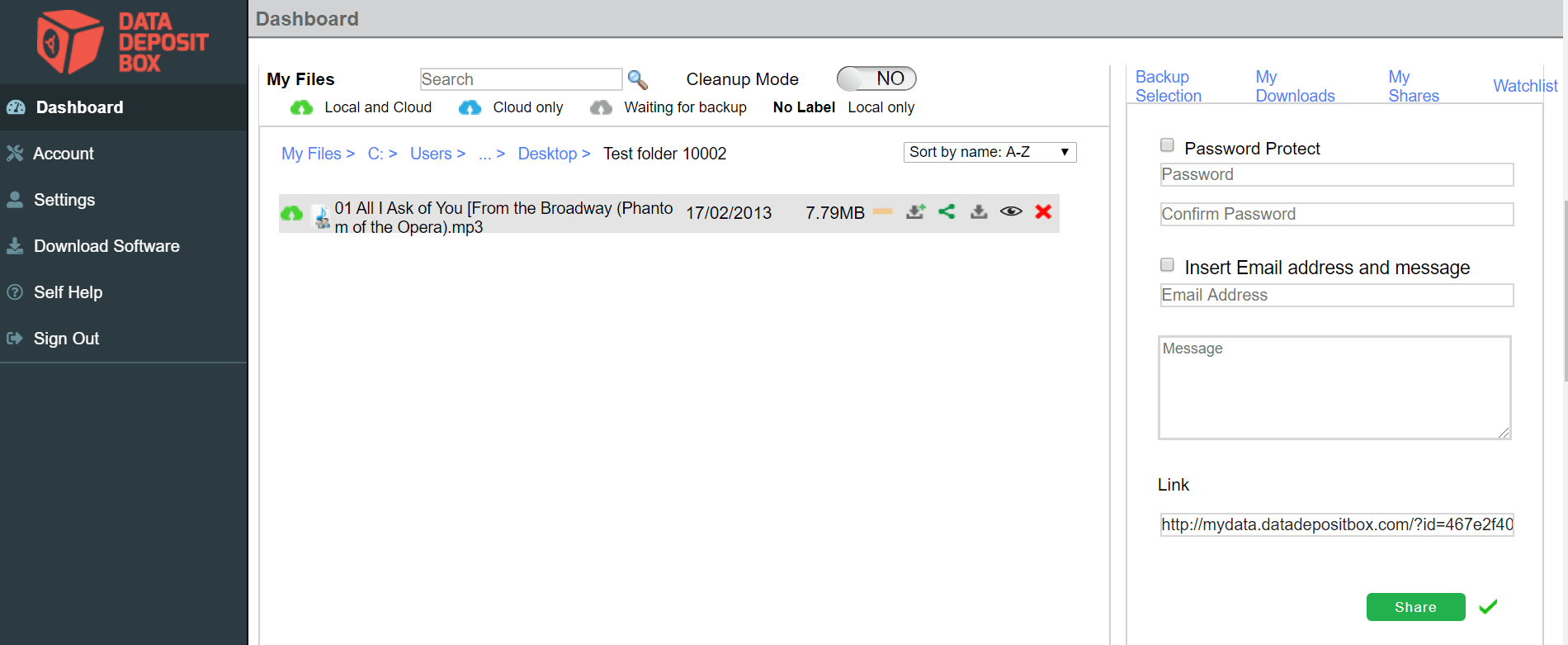Open Download Software in sidebar
The image size is (1568, 645).
tap(106, 246)
